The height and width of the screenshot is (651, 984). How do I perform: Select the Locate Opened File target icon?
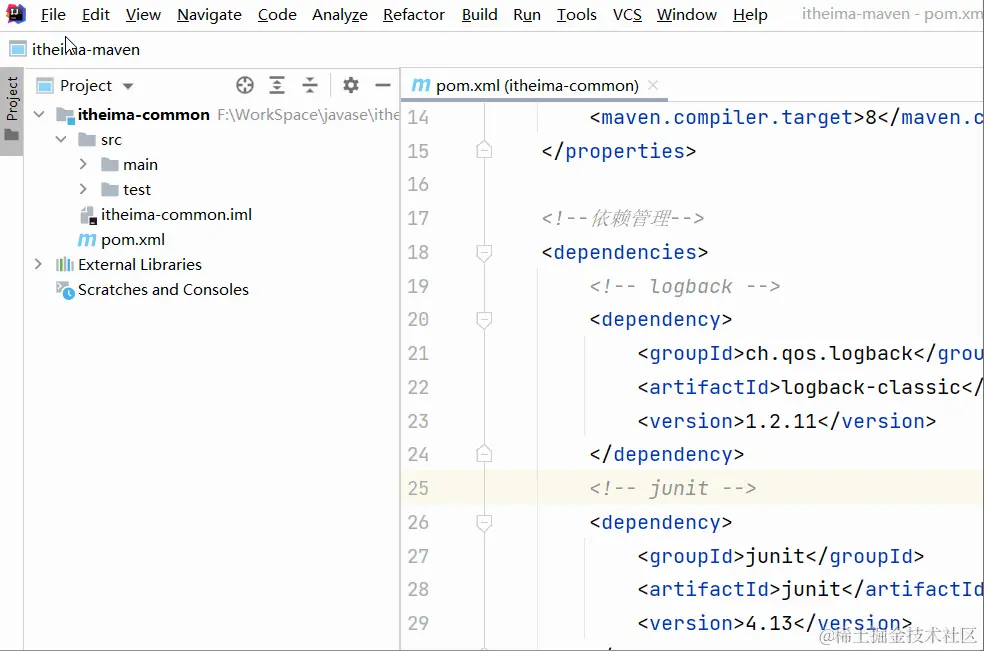tap(245, 85)
